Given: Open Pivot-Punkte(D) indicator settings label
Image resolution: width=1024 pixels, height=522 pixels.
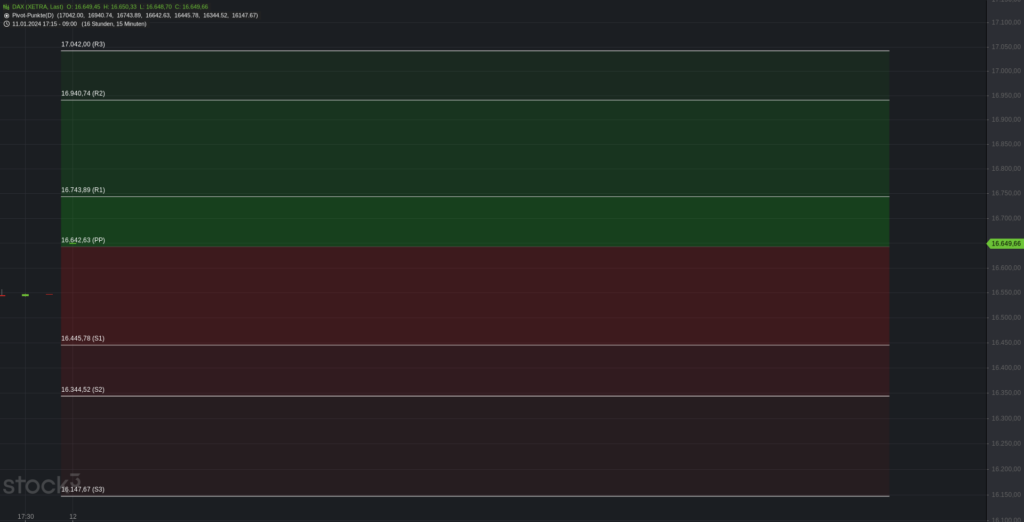Looking at the screenshot, I should [x=33, y=15].
